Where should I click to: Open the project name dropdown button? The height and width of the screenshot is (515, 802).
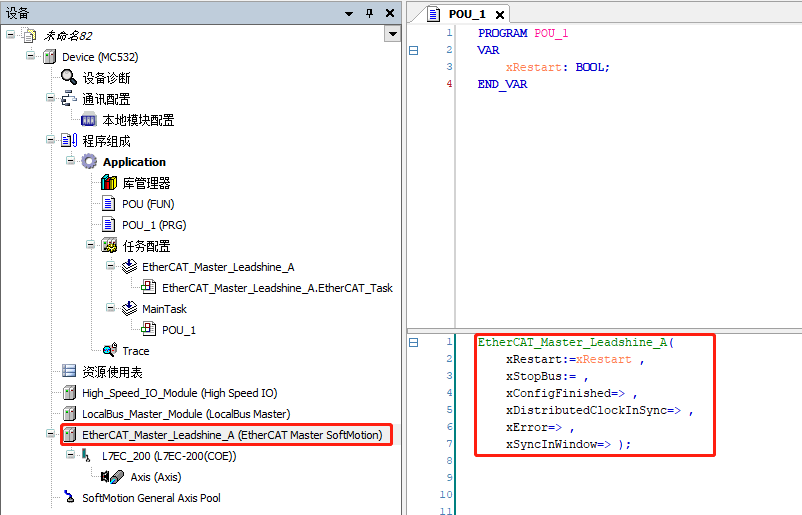[x=392, y=34]
